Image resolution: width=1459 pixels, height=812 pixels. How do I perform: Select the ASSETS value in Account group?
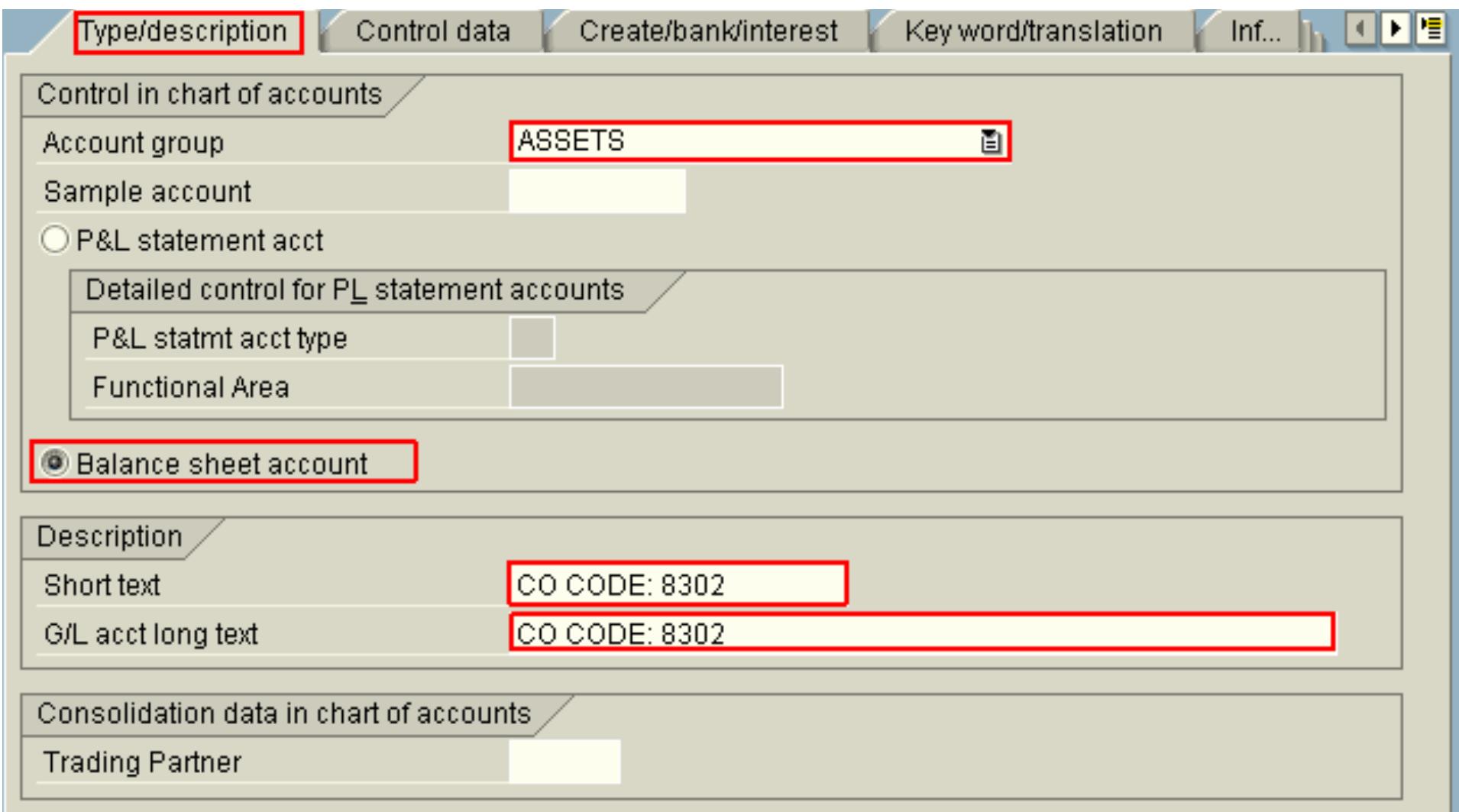(x=687, y=141)
